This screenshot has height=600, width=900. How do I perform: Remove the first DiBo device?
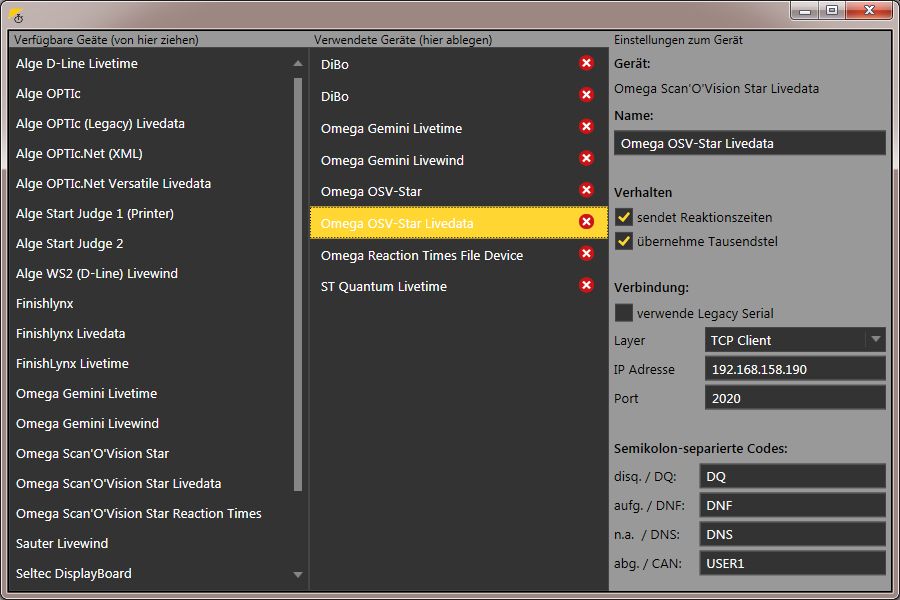(586, 63)
